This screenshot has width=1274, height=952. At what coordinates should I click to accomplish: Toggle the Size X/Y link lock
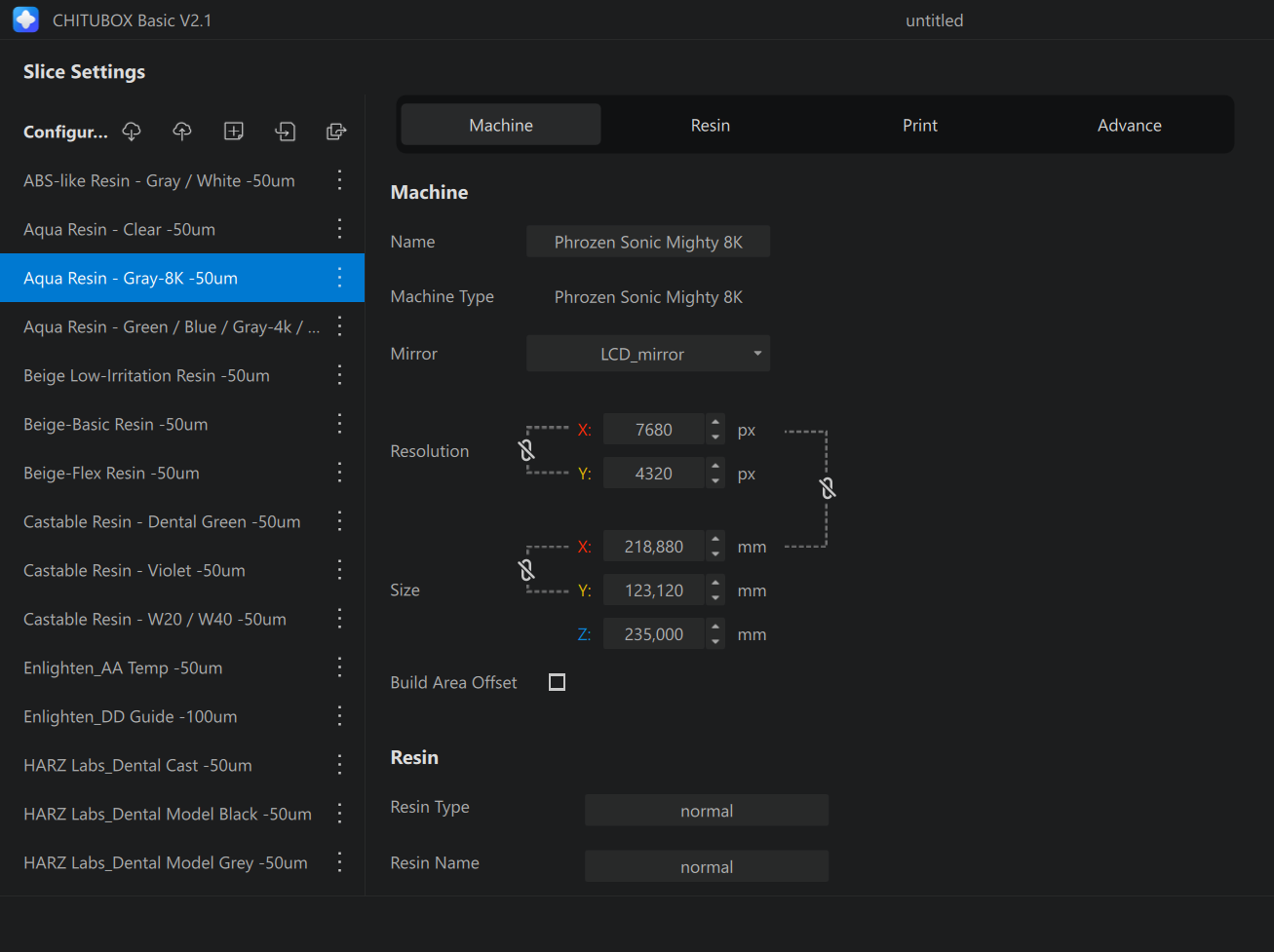(x=526, y=569)
